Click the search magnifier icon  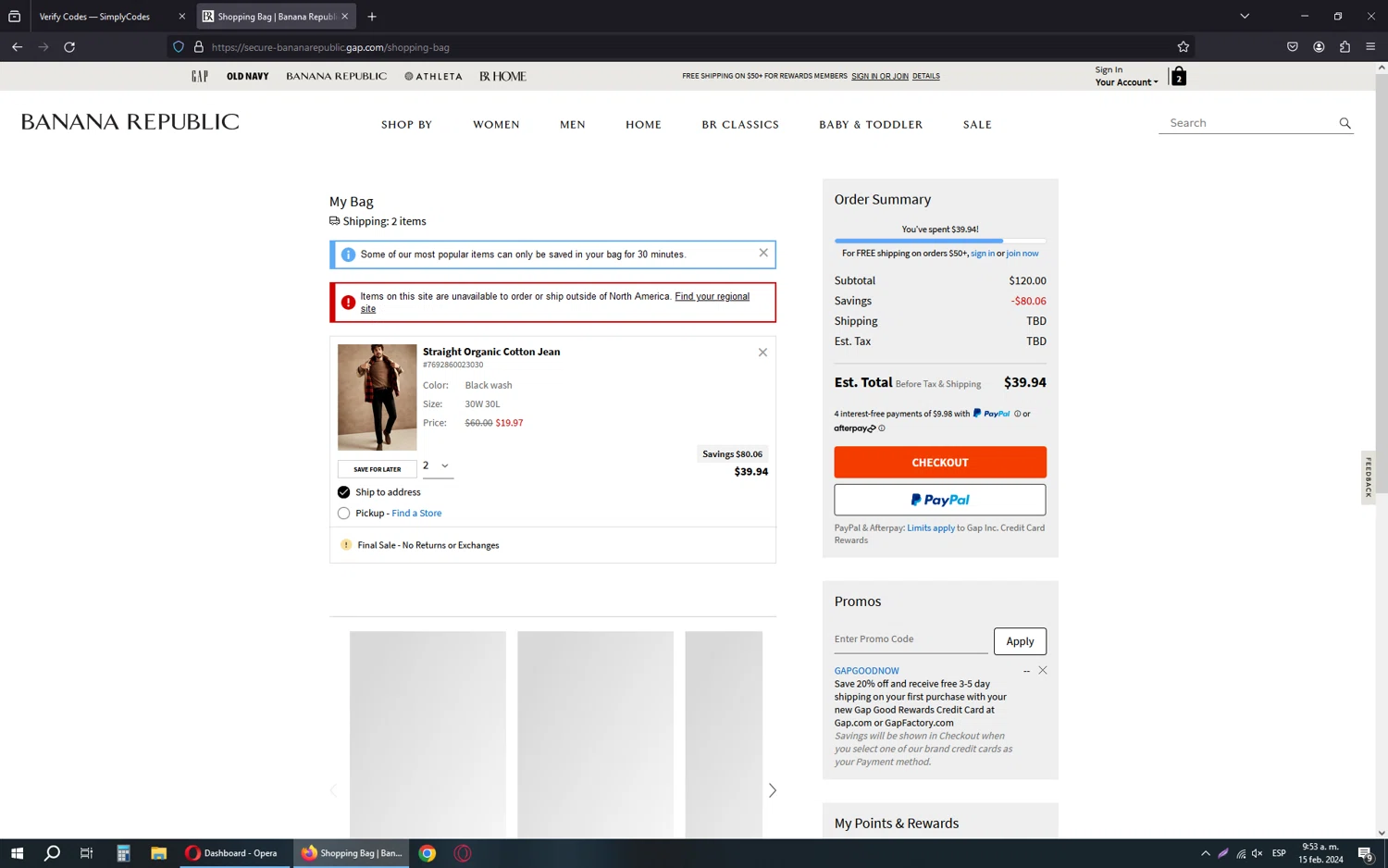(x=1345, y=123)
